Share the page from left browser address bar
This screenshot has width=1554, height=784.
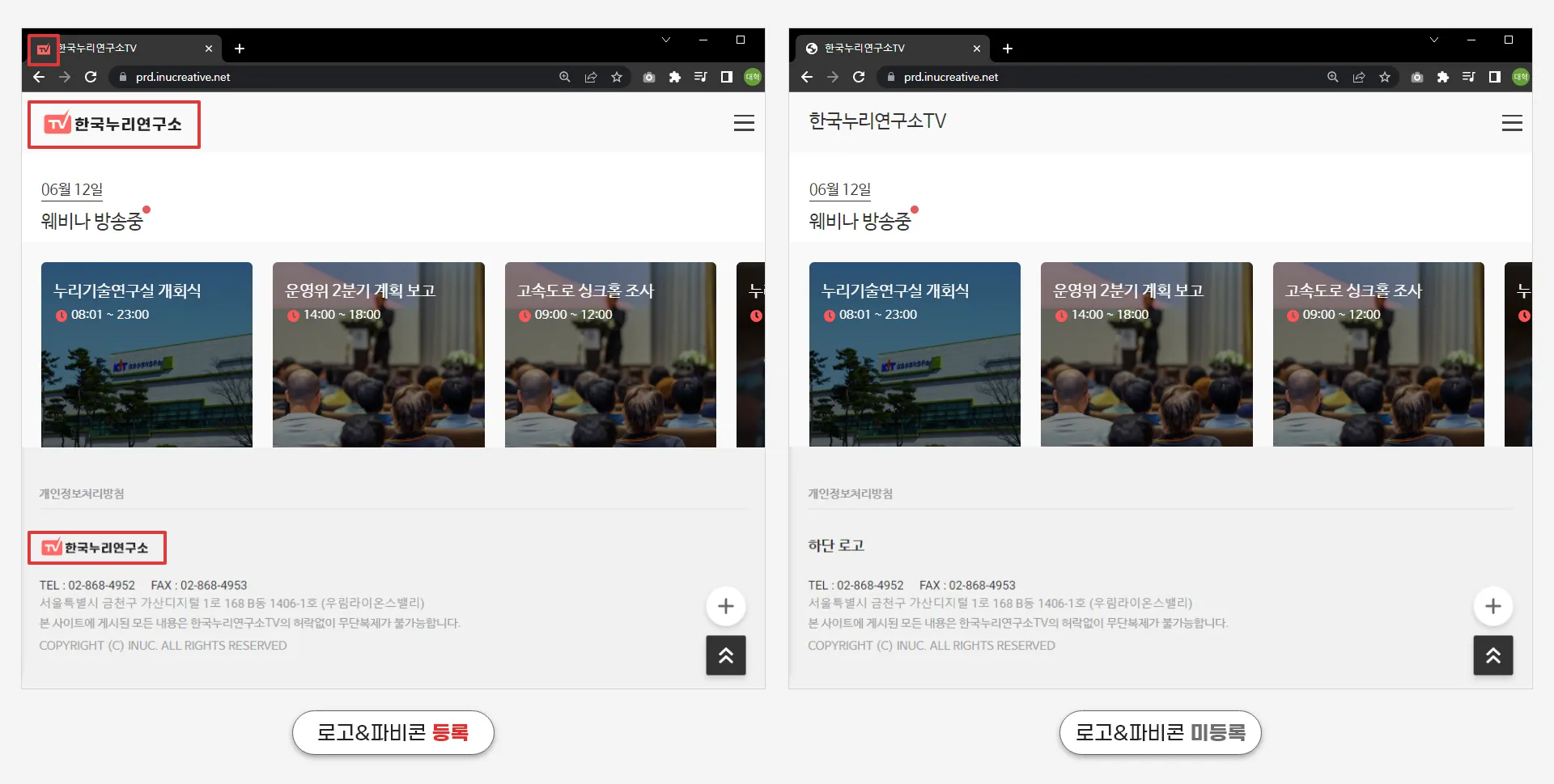pos(591,77)
